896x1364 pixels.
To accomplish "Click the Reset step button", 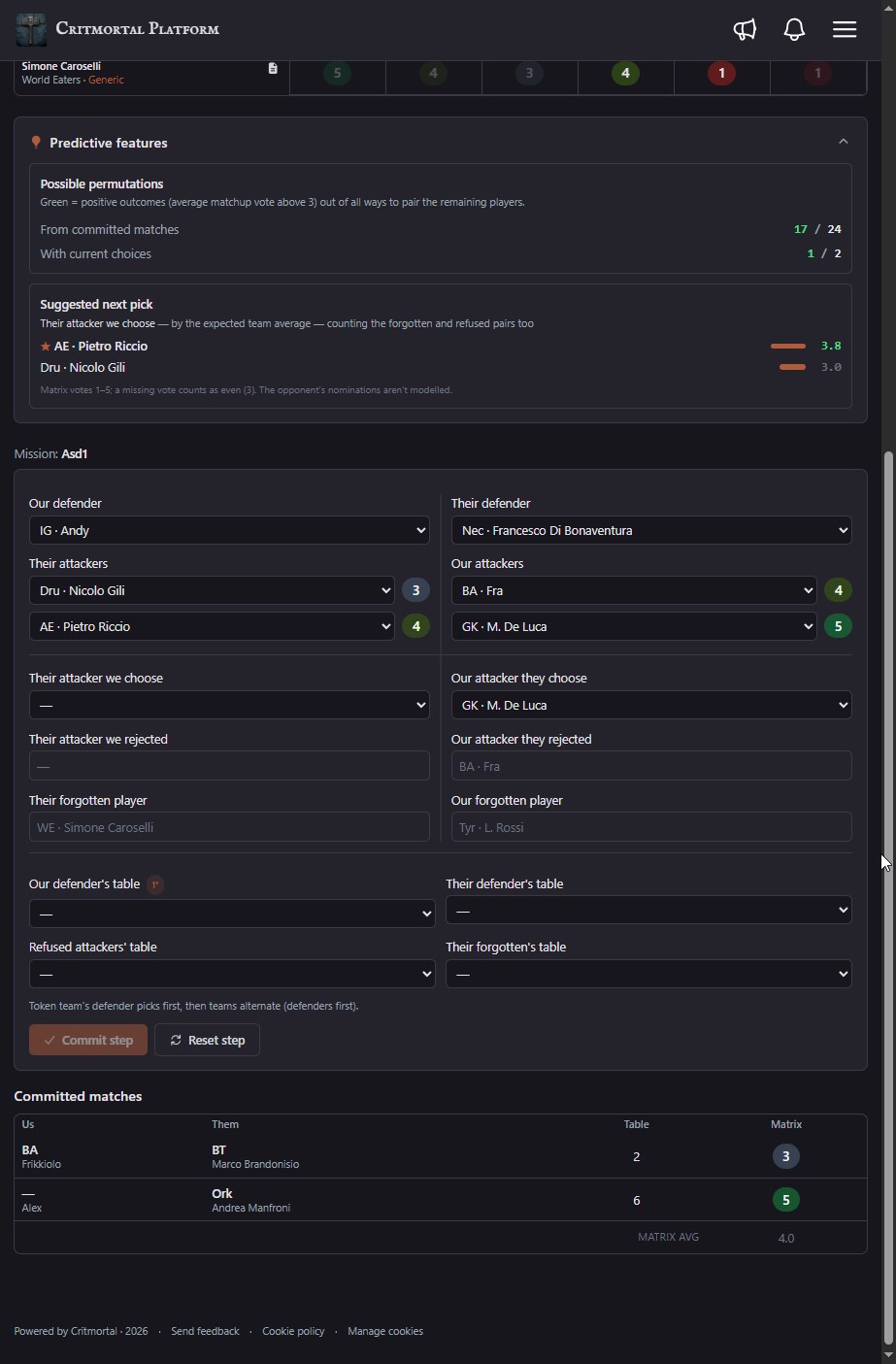I will click(x=207, y=1040).
